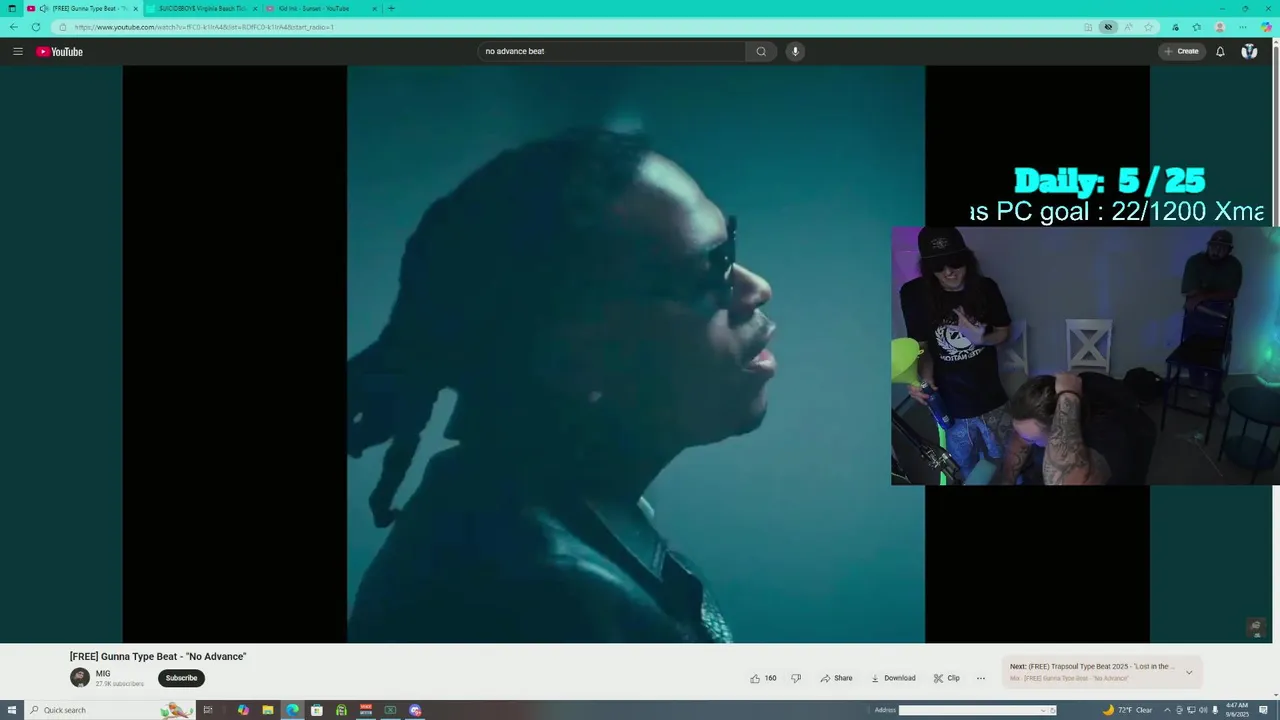Switch to the Kid Ink - Sunset tab
The image size is (1280, 720).
pos(322,8)
